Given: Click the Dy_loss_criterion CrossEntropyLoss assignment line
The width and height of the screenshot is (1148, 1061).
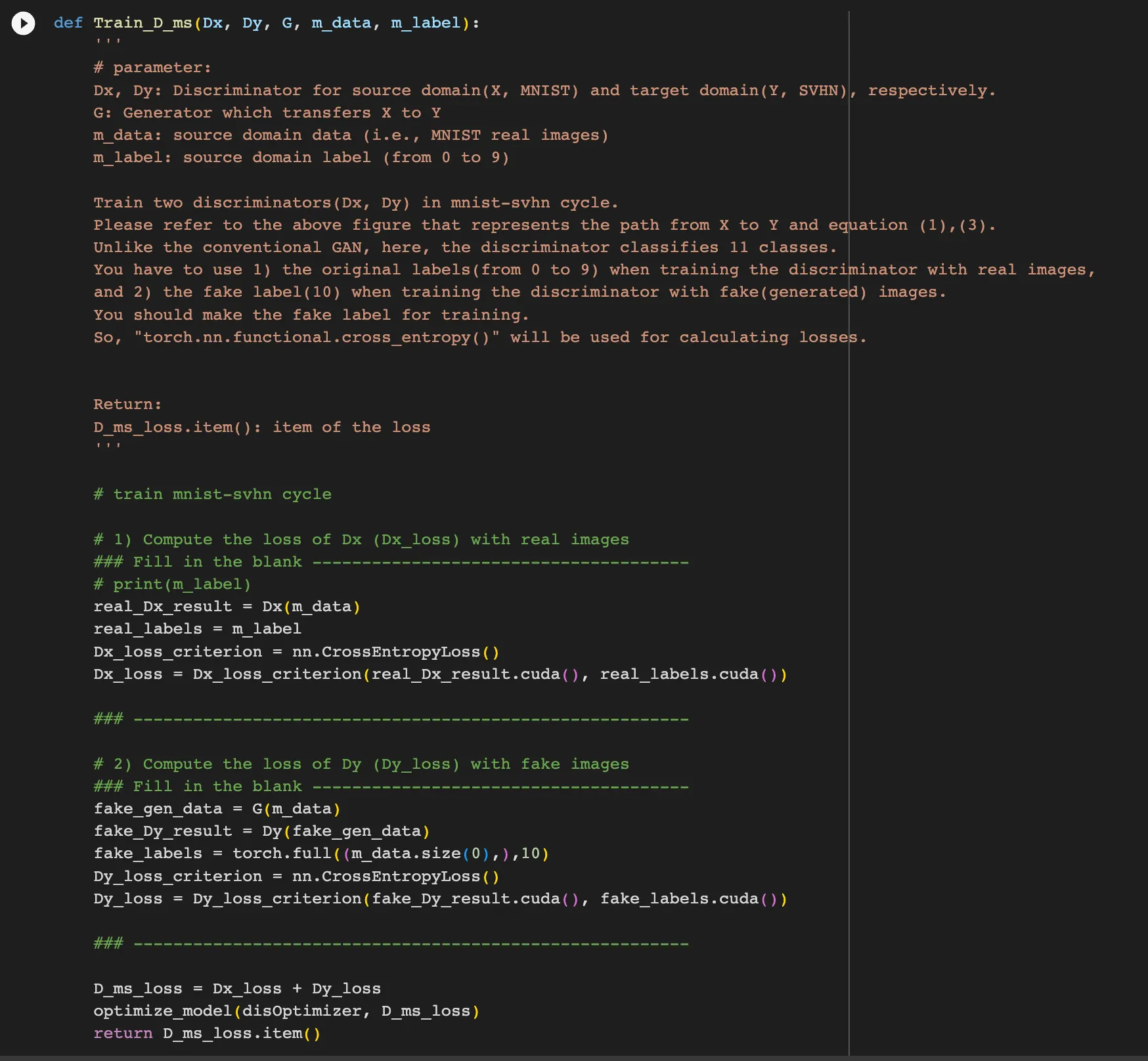Looking at the screenshot, I should (296, 877).
